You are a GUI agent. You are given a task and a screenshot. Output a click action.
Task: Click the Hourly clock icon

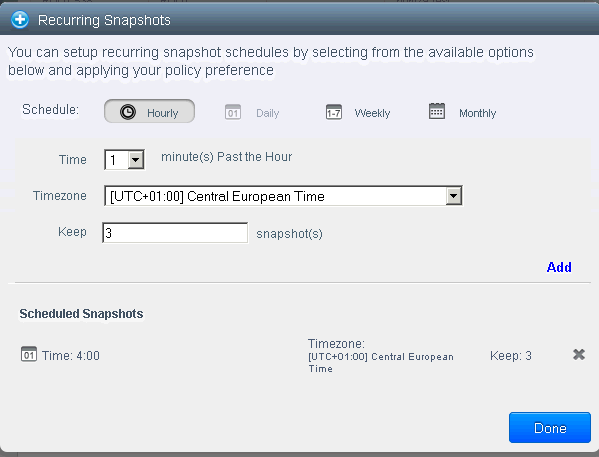click(128, 112)
